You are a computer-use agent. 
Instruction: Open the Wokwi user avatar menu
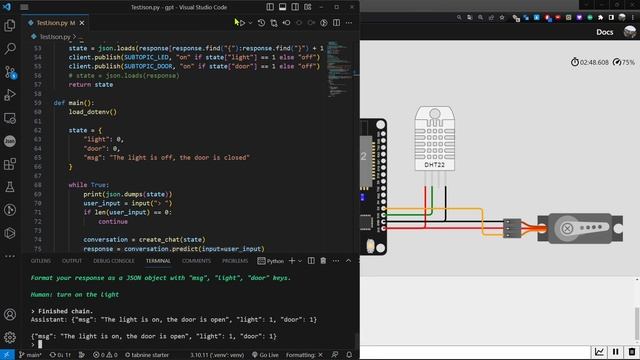630,32
